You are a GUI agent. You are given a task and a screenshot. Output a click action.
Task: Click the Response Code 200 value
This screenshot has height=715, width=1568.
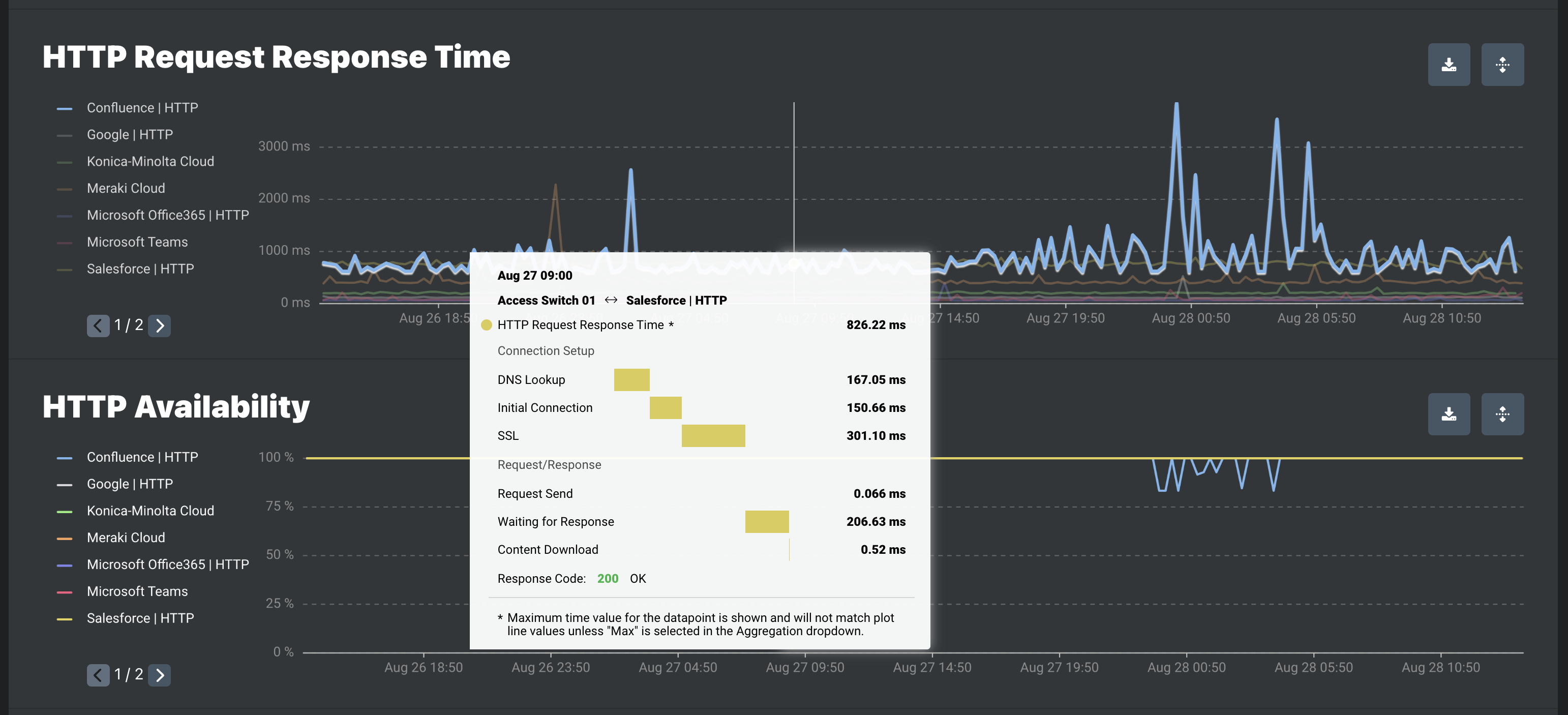(608, 579)
